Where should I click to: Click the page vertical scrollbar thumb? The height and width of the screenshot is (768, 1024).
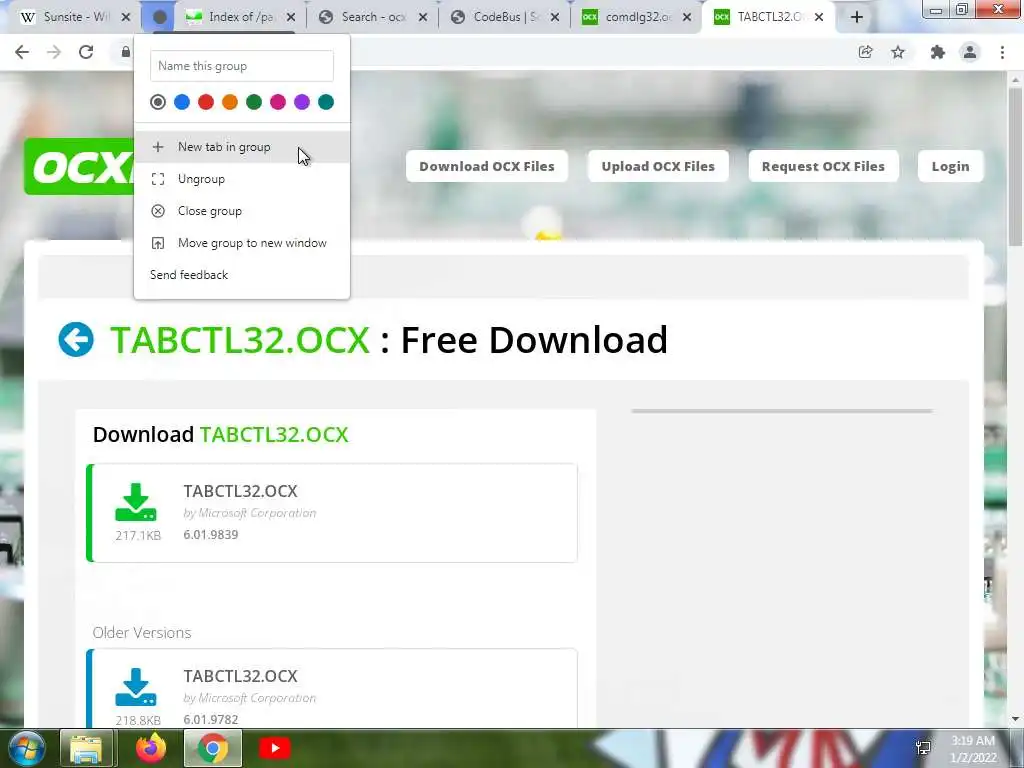[x=1016, y=167]
